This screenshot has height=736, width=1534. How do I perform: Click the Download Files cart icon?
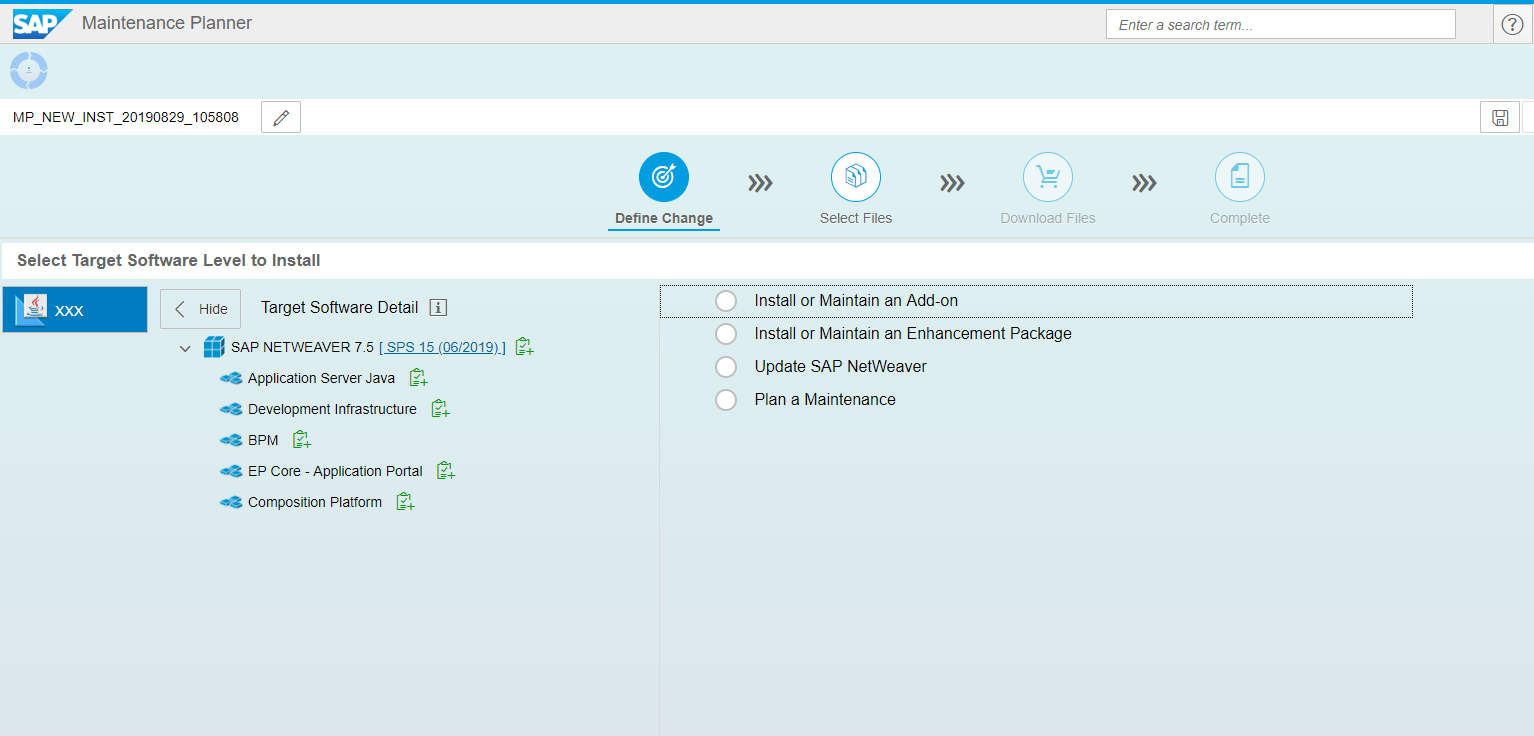pos(1048,177)
